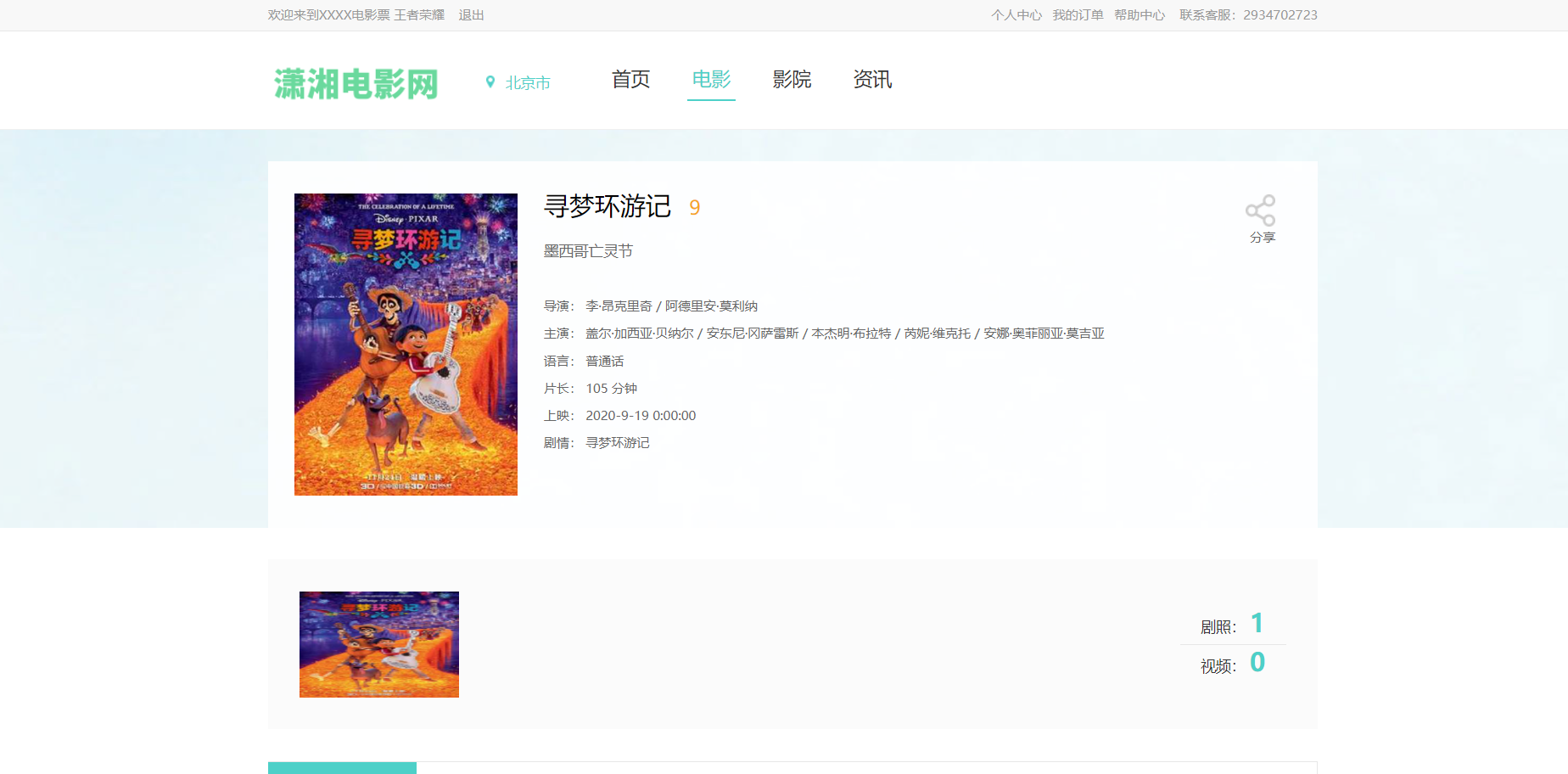Open the small still thumbnail
This screenshot has width=1568, height=774.
tap(379, 644)
